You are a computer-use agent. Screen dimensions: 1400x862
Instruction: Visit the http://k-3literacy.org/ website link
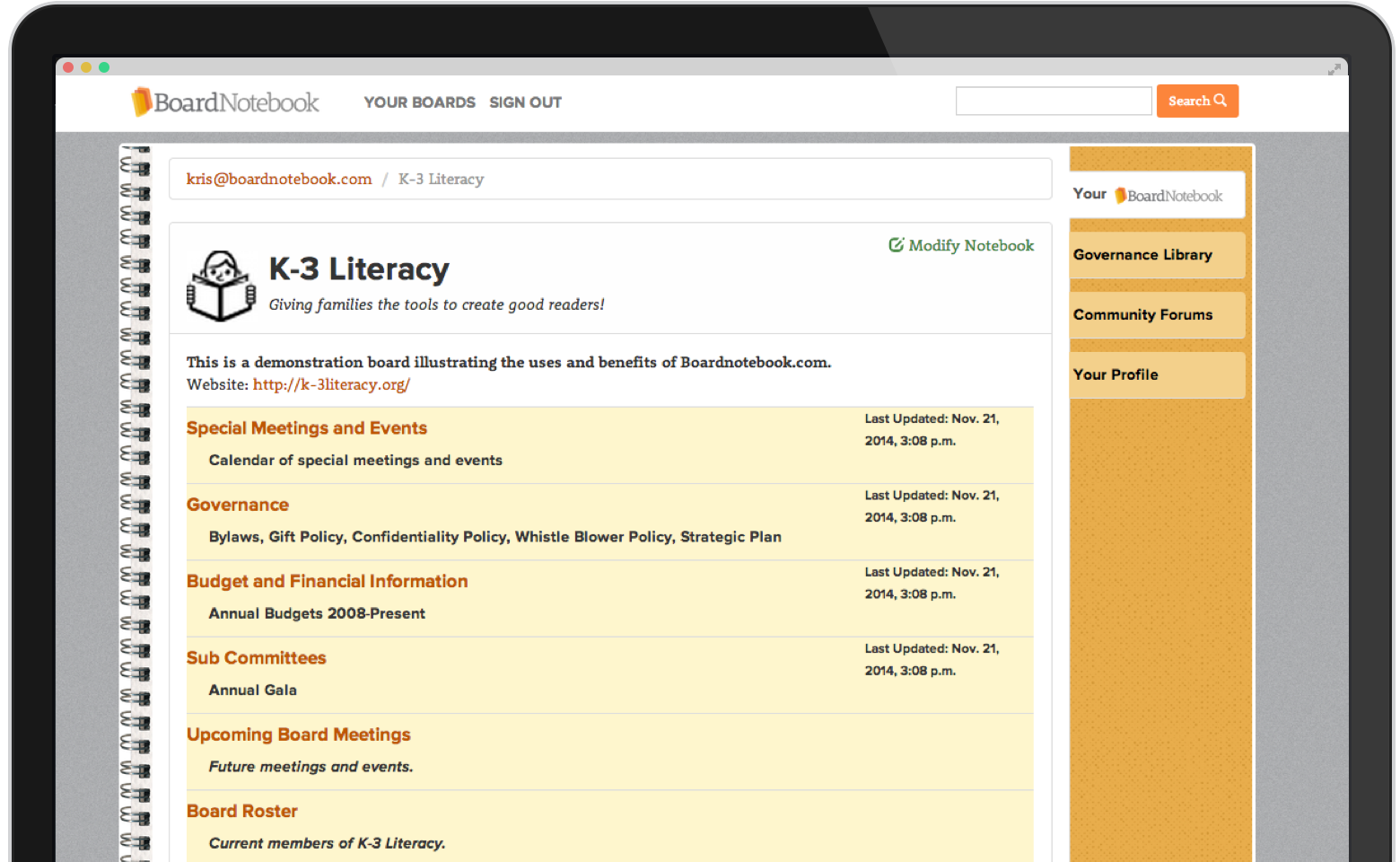pos(331,384)
